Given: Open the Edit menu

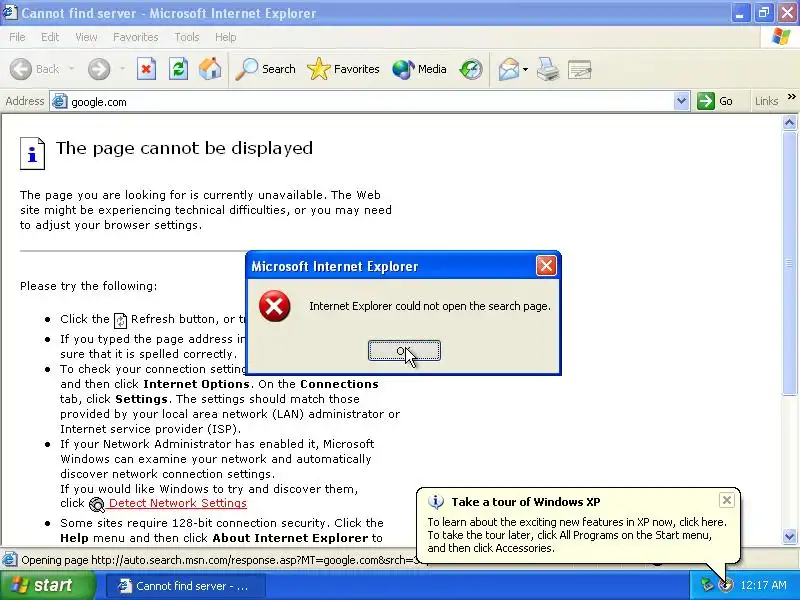Looking at the screenshot, I should click(50, 37).
